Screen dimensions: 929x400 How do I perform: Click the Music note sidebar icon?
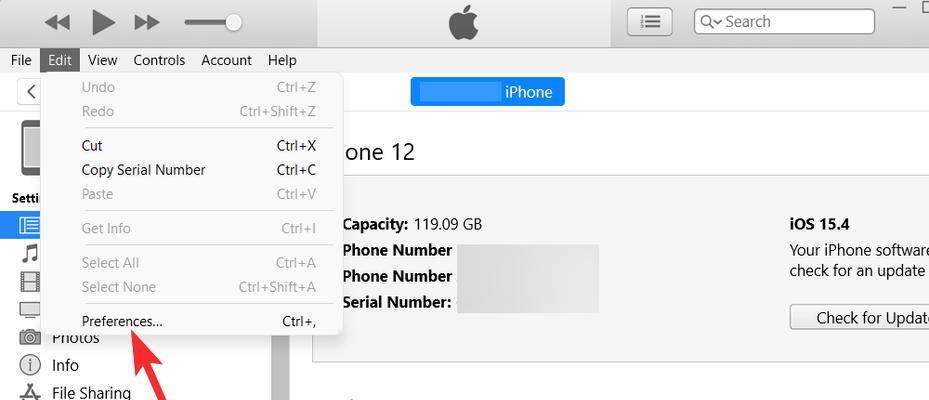(30, 253)
